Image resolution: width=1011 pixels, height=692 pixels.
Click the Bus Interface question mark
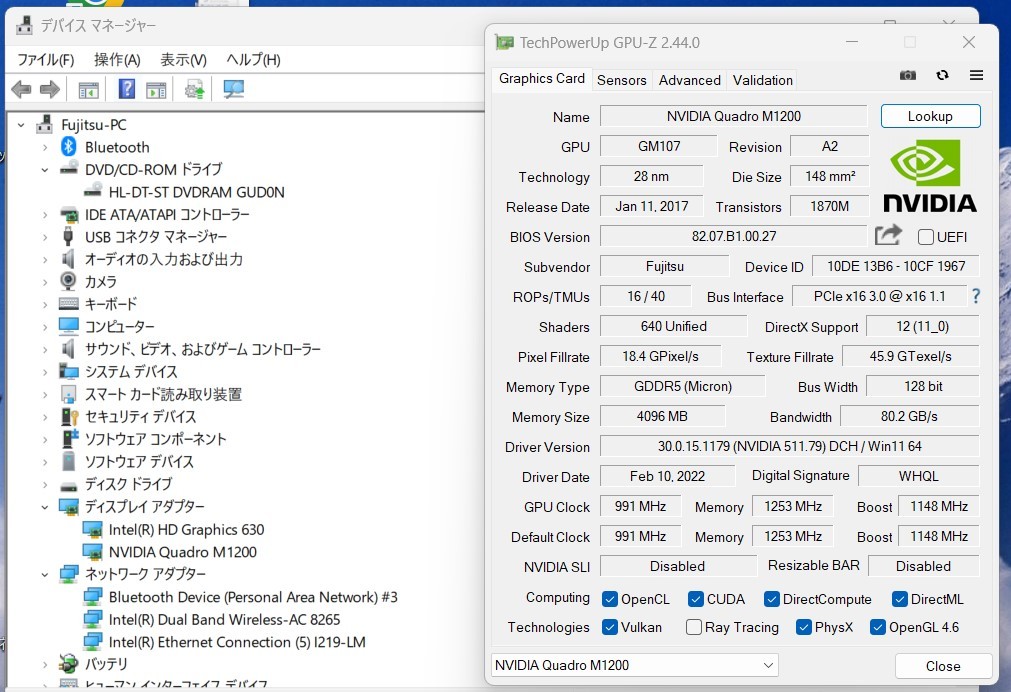pyautogui.click(x=976, y=296)
